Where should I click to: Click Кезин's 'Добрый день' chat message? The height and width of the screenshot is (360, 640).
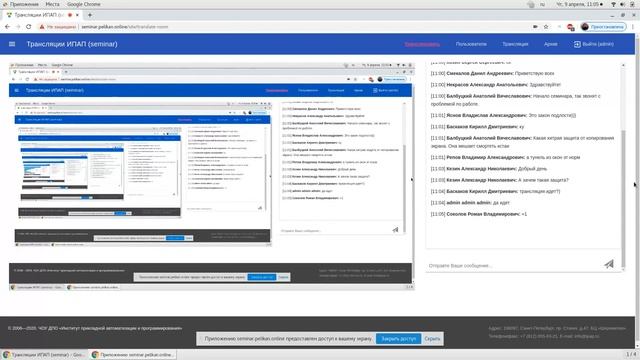[489, 169]
